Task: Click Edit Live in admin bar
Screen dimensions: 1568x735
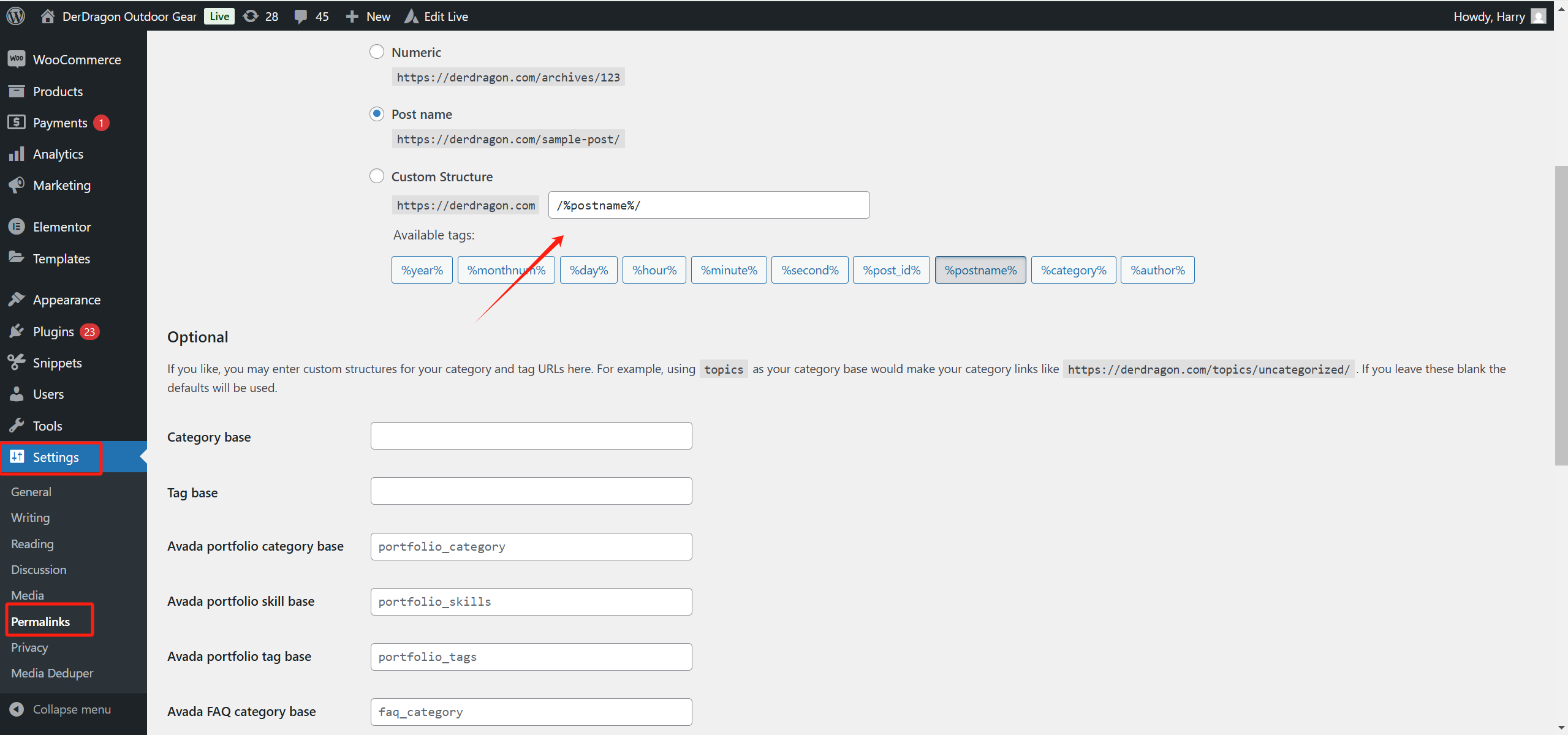Action: click(x=446, y=17)
